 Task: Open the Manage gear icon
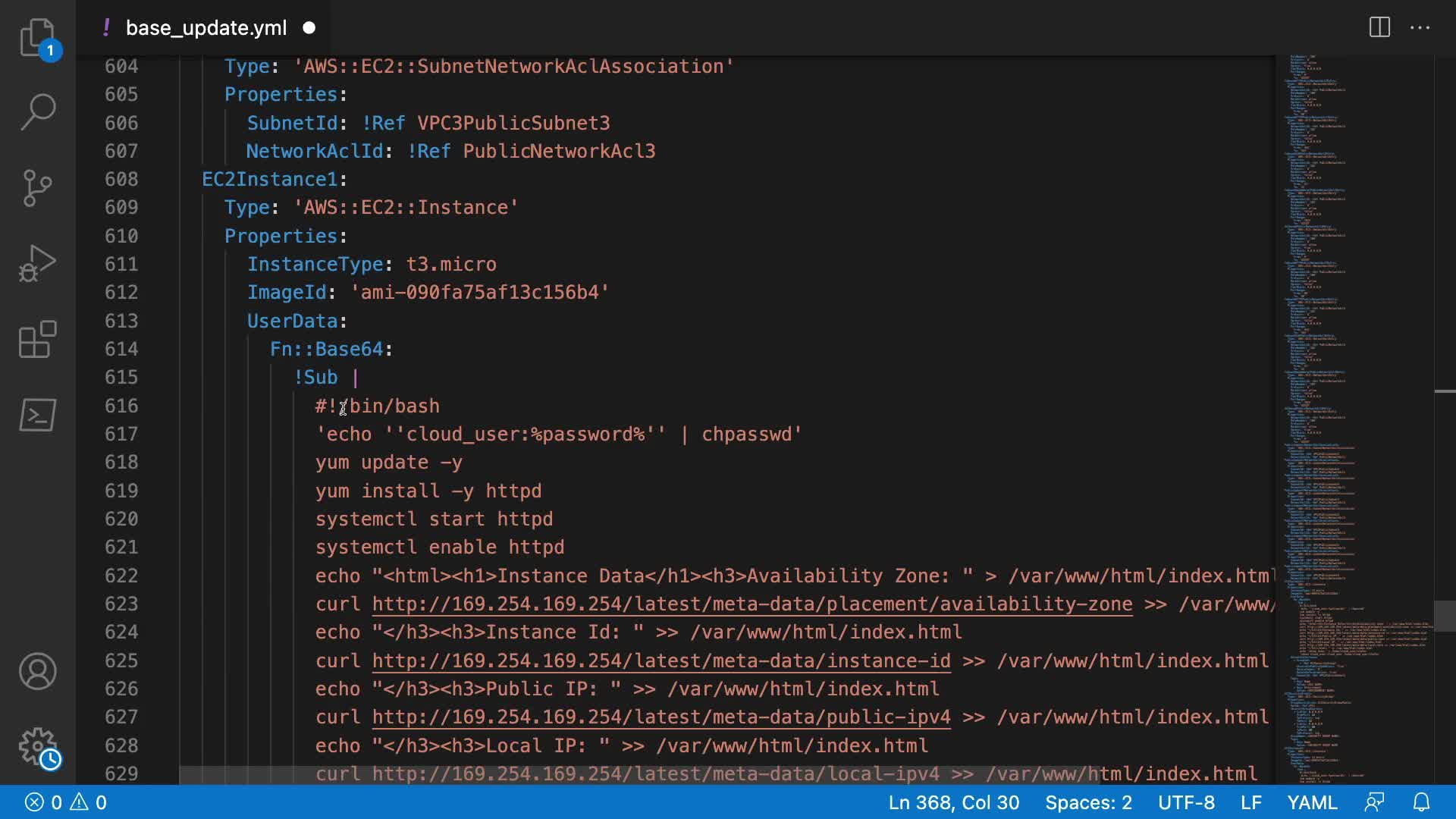click(x=37, y=747)
